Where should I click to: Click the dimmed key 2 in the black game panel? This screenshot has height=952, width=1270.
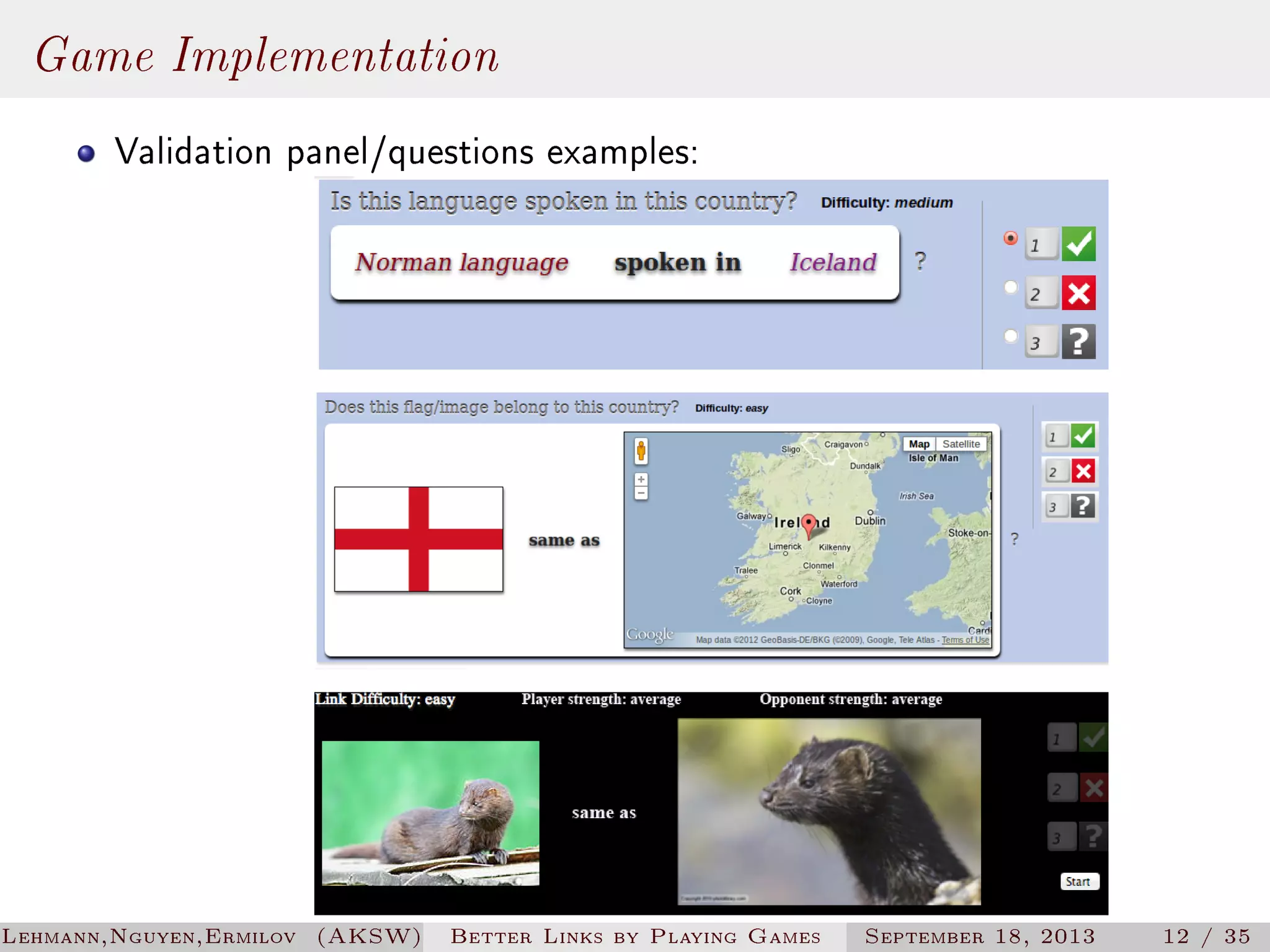[x=1062, y=788]
